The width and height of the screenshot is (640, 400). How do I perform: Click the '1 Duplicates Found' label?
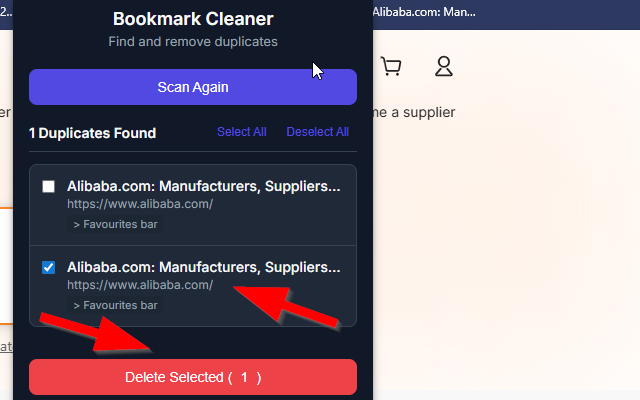92,133
